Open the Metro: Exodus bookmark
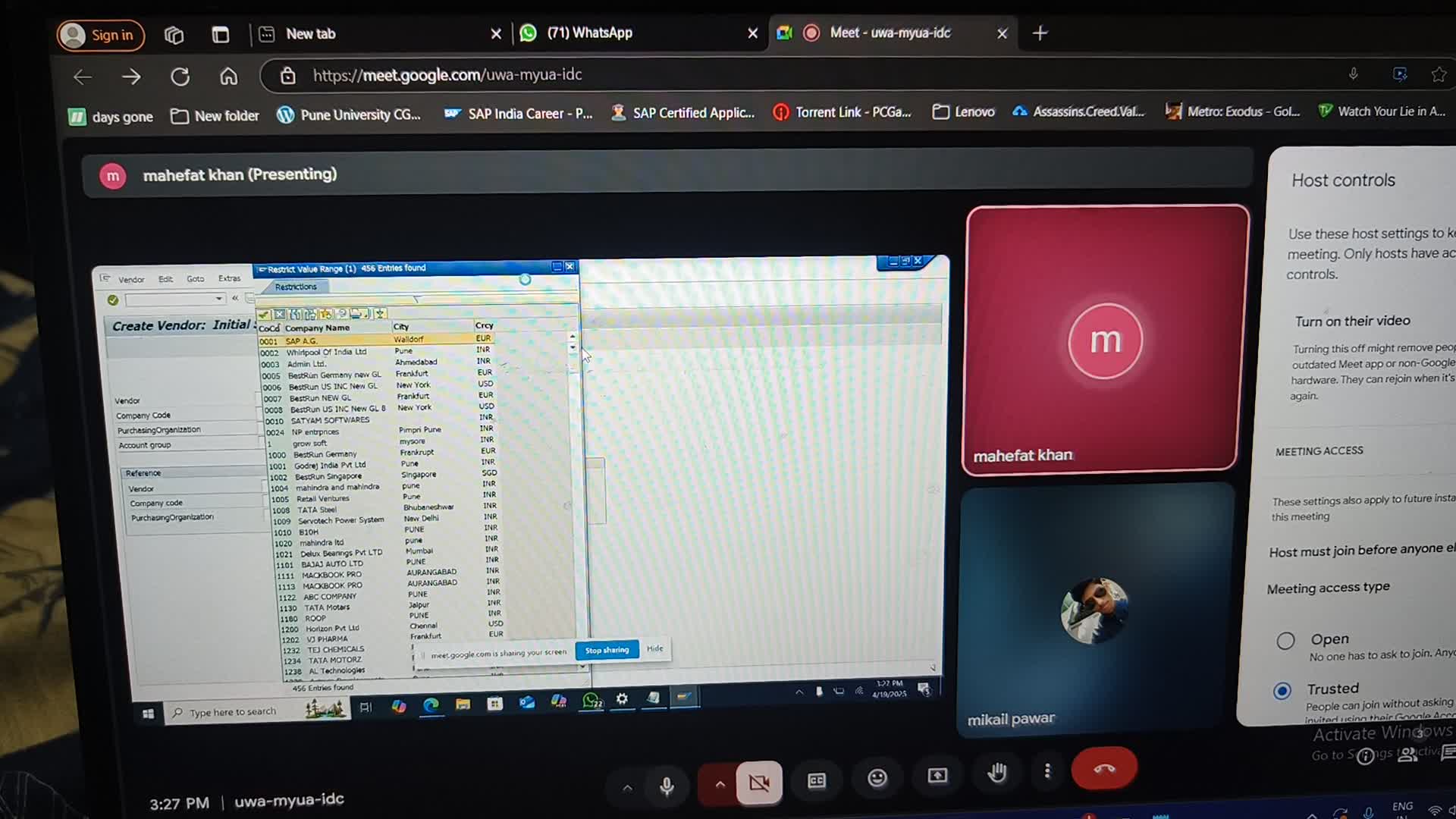The width and height of the screenshot is (1456, 819). coord(1232,111)
